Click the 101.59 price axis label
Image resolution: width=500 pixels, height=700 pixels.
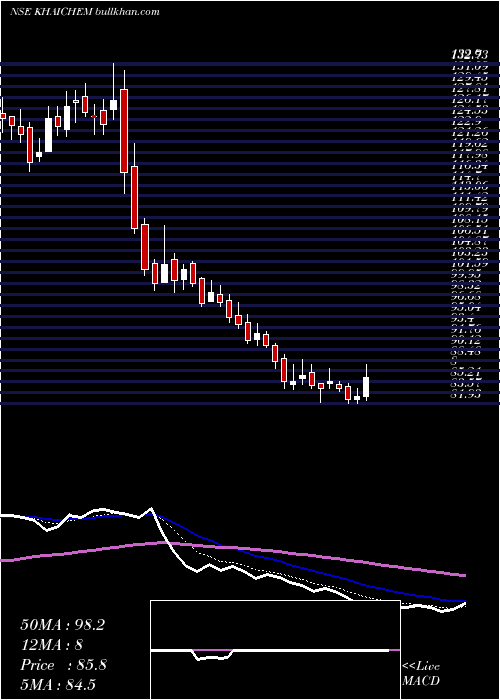[x=469, y=264]
